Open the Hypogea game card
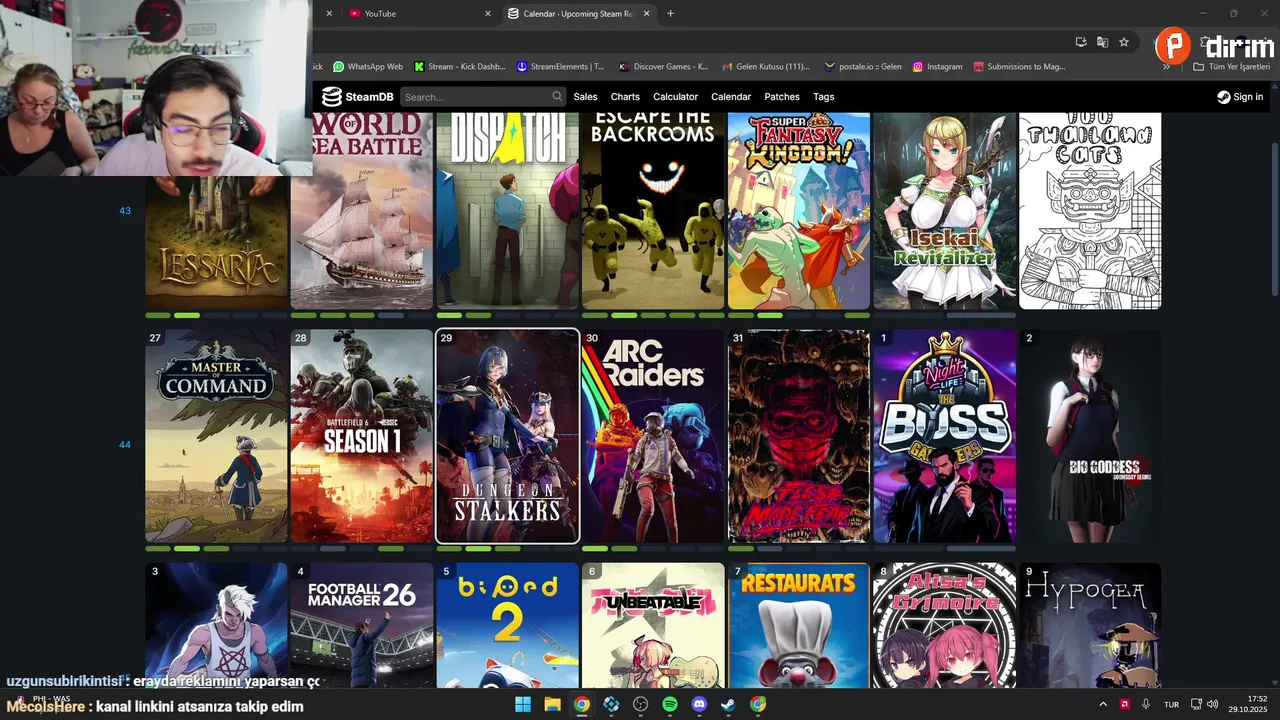The width and height of the screenshot is (1280, 720). pos(1090,625)
